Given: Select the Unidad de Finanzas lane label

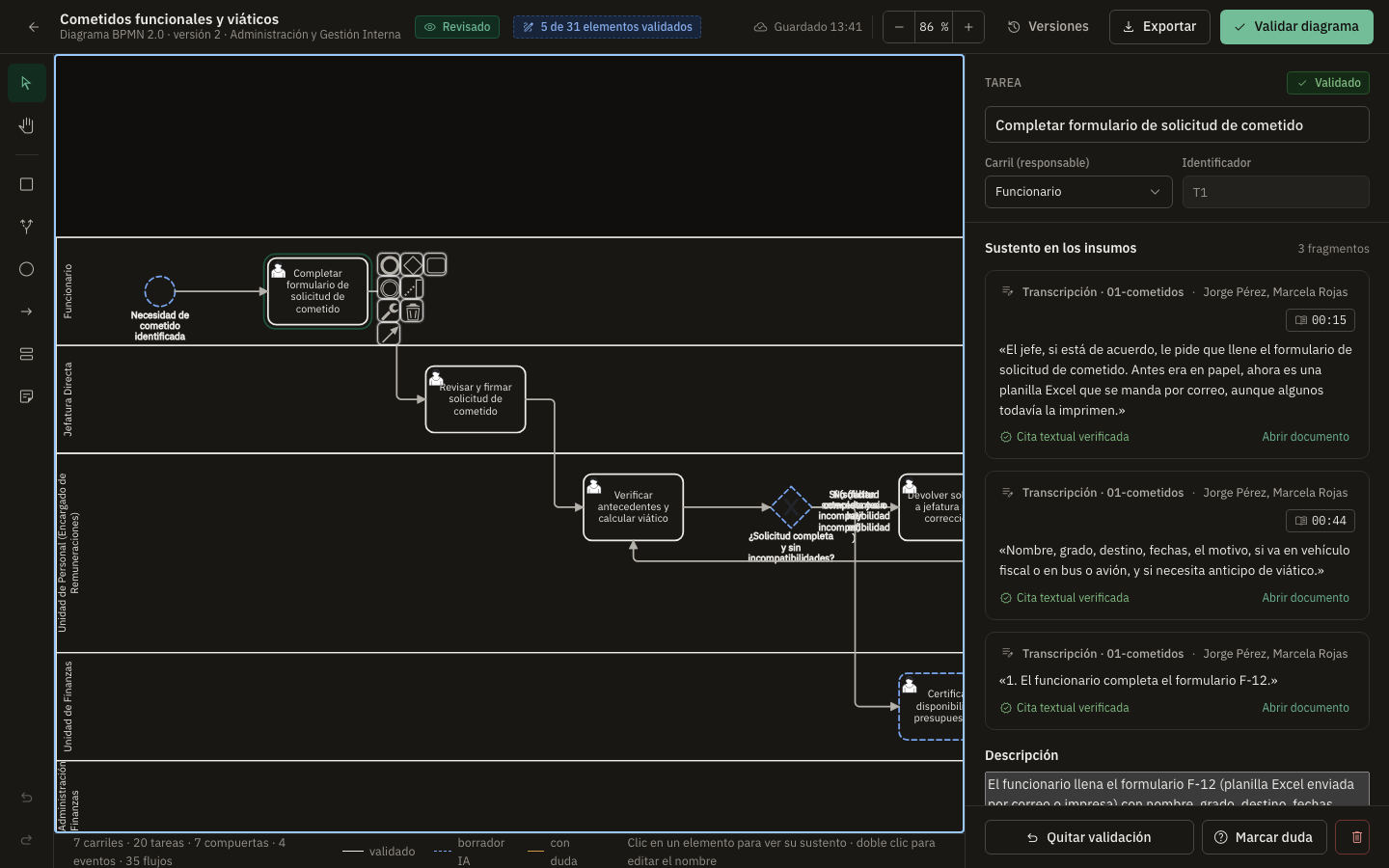Looking at the screenshot, I should pyautogui.click(x=68, y=707).
